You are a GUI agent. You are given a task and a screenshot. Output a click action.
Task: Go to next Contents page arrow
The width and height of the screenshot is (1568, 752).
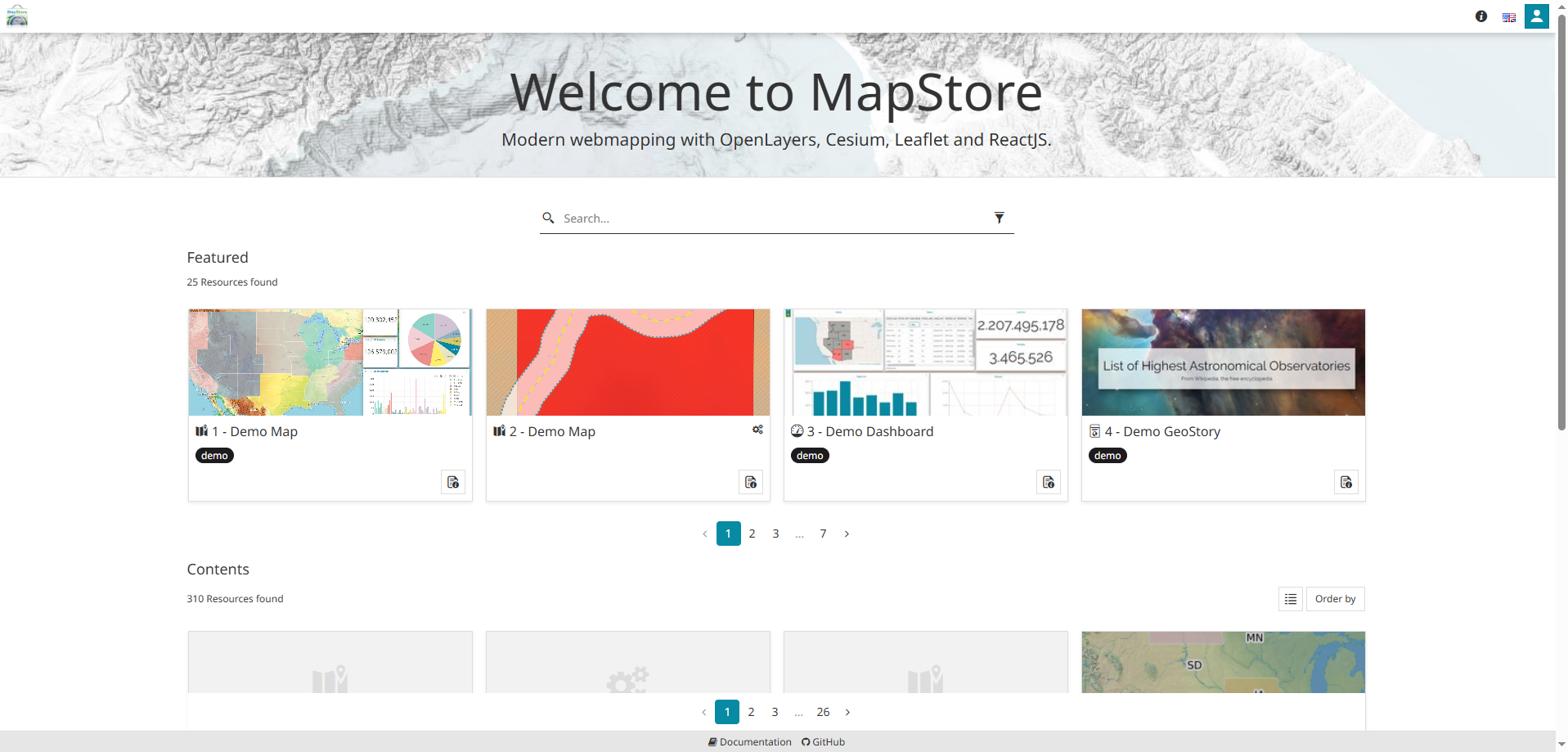tap(847, 712)
